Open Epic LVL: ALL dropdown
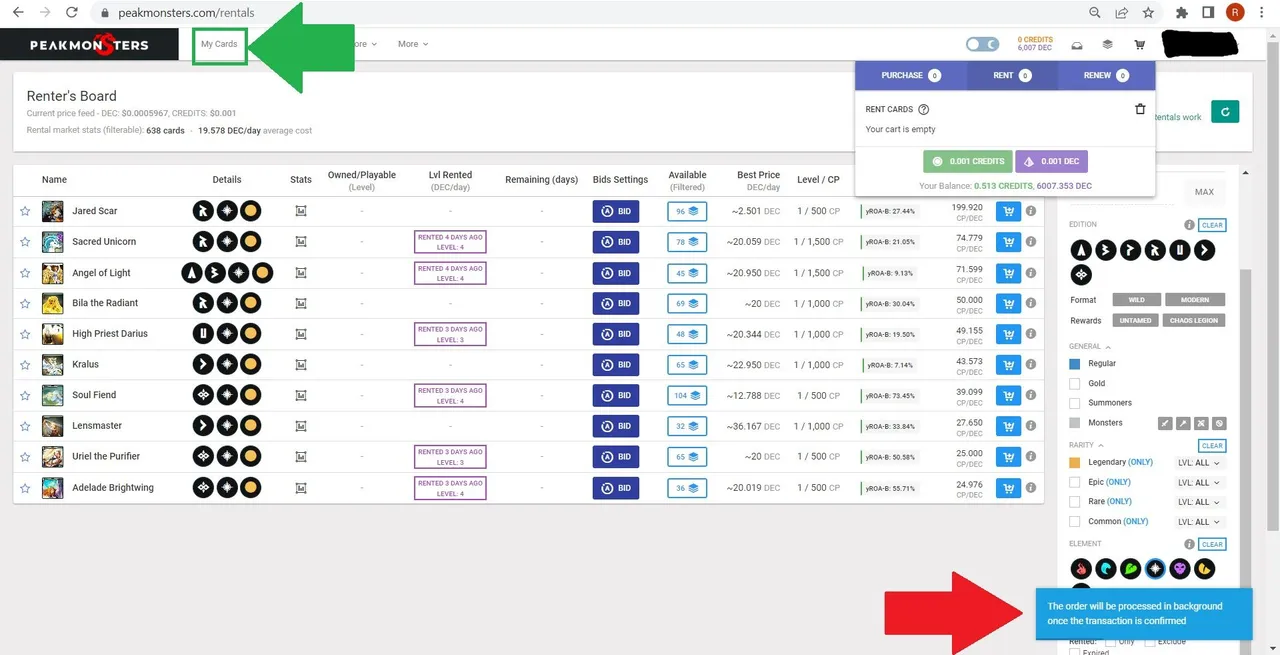Image resolution: width=1280 pixels, height=655 pixels. pos(1199,482)
